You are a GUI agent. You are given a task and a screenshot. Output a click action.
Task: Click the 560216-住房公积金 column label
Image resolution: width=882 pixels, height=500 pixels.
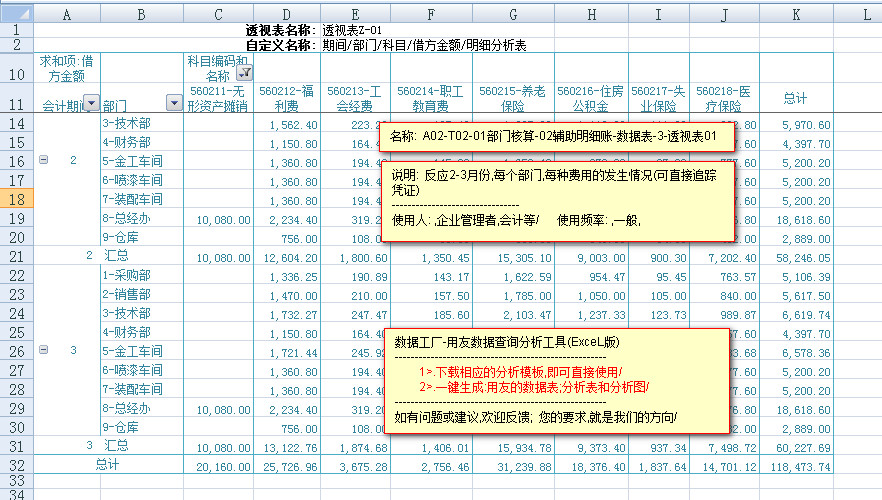point(591,96)
